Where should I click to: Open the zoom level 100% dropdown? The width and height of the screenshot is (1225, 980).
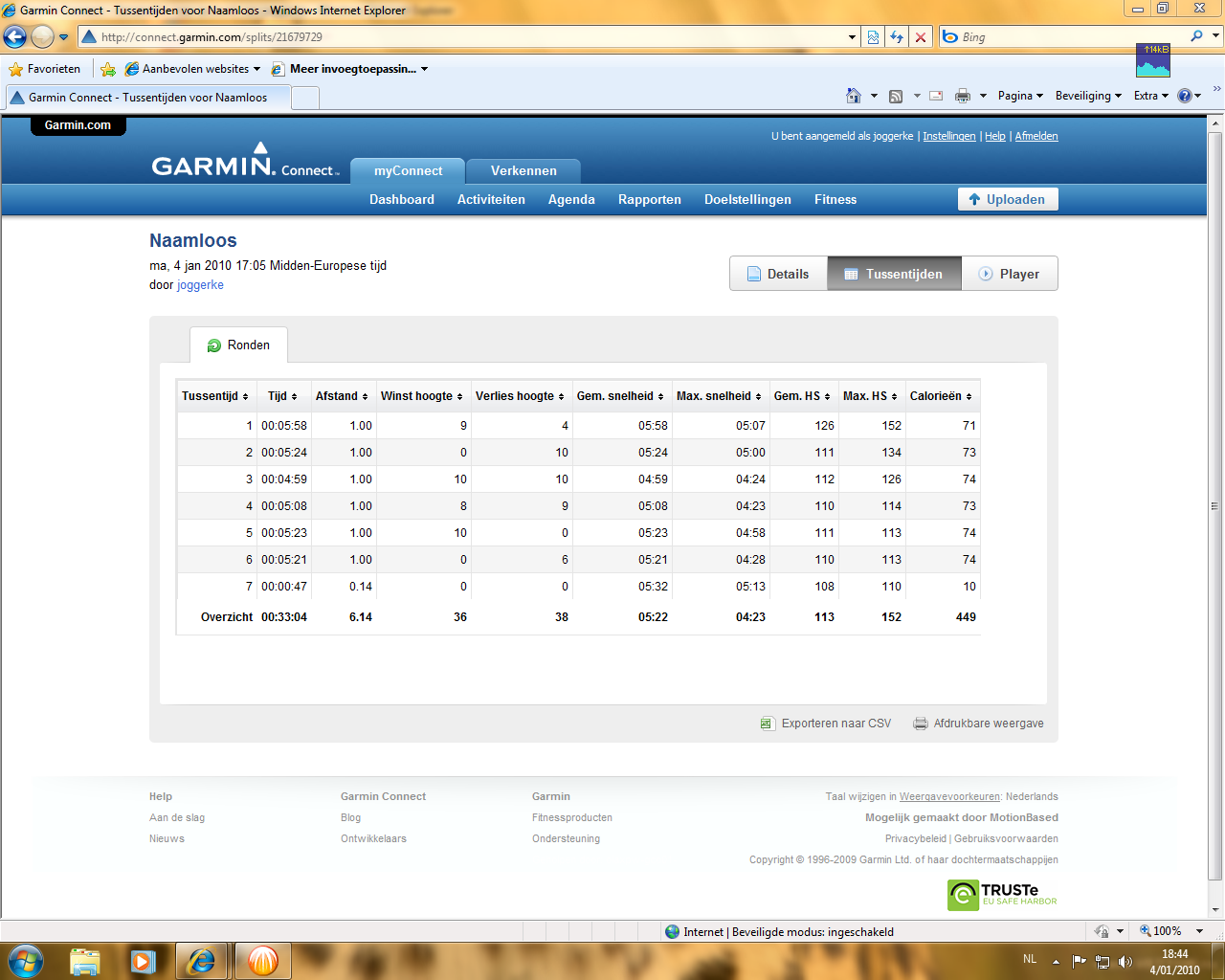(x=1199, y=931)
